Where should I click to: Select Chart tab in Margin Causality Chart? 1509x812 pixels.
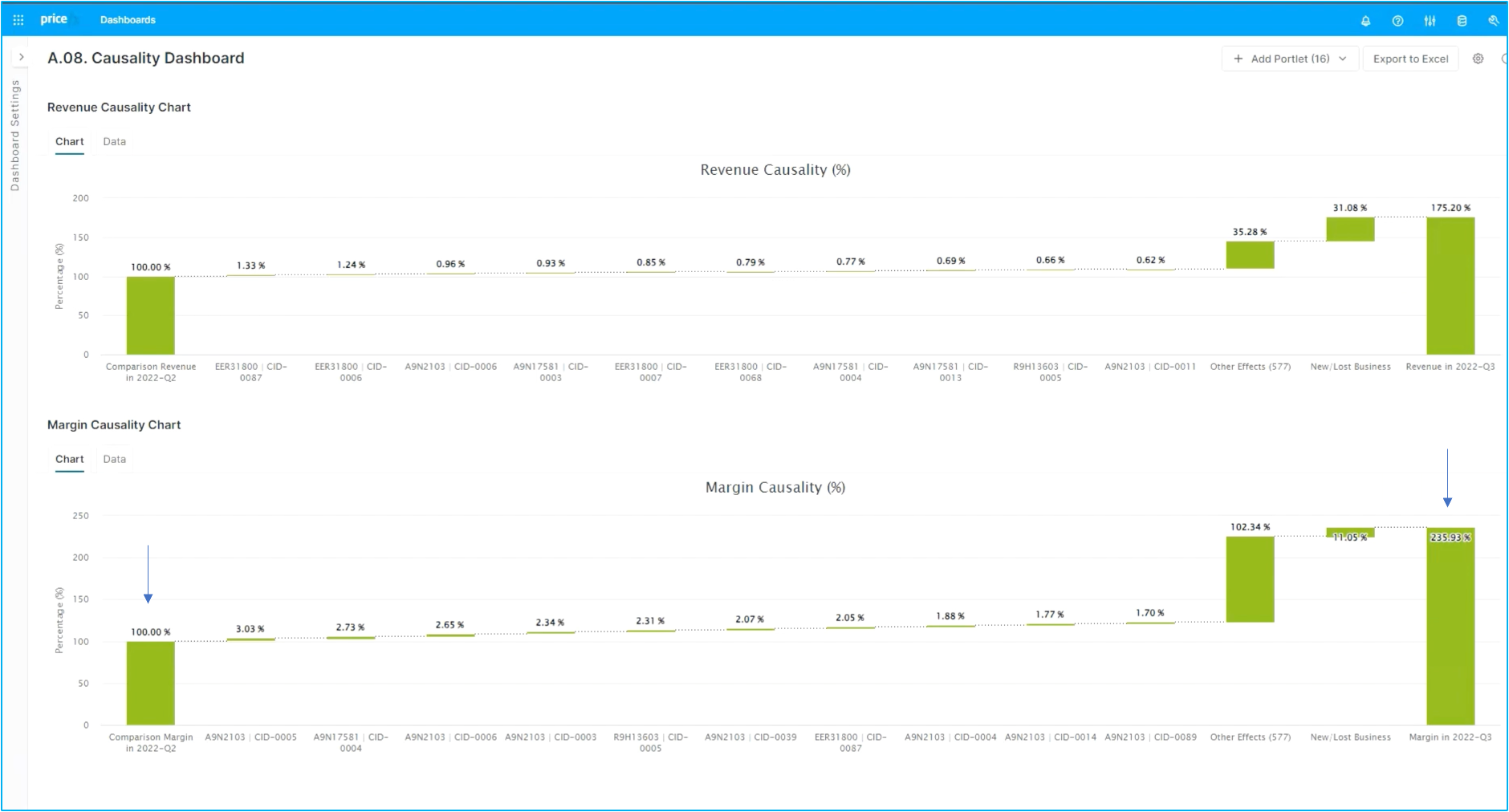pyautogui.click(x=70, y=460)
